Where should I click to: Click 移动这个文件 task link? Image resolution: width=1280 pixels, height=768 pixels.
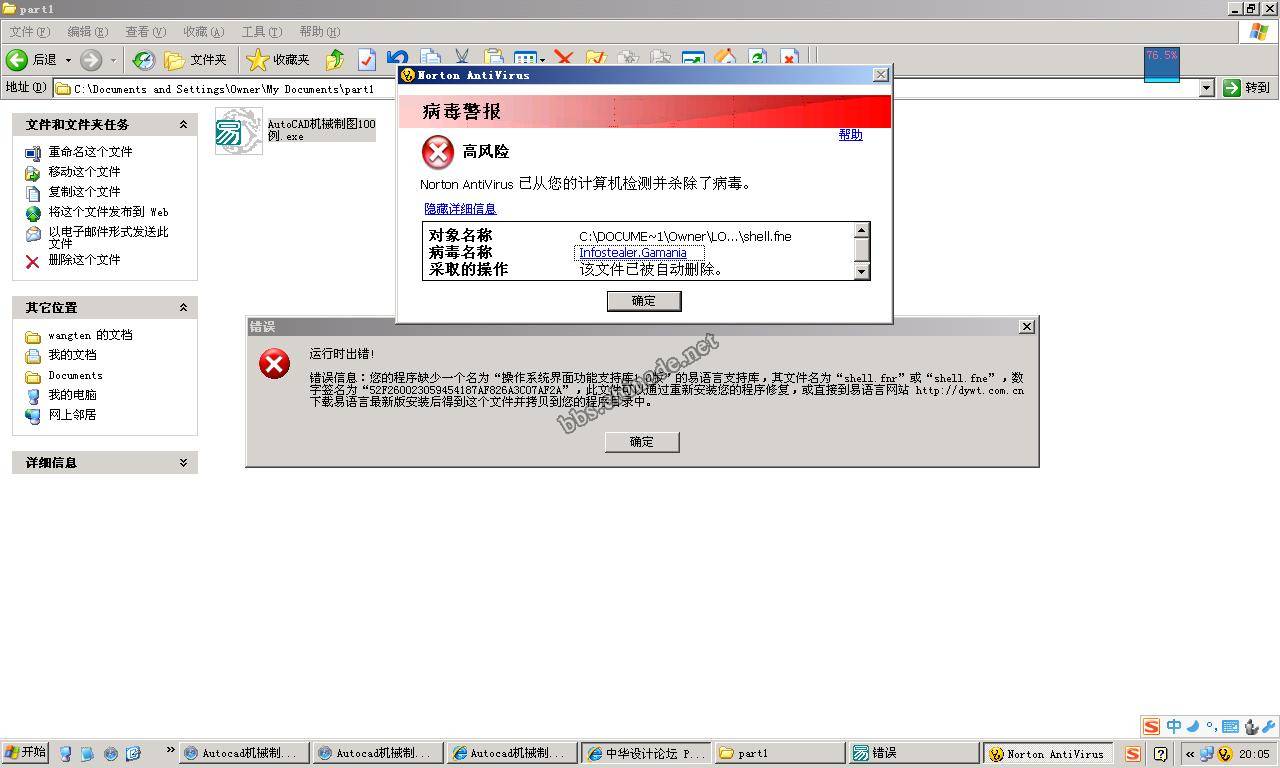click(84, 172)
